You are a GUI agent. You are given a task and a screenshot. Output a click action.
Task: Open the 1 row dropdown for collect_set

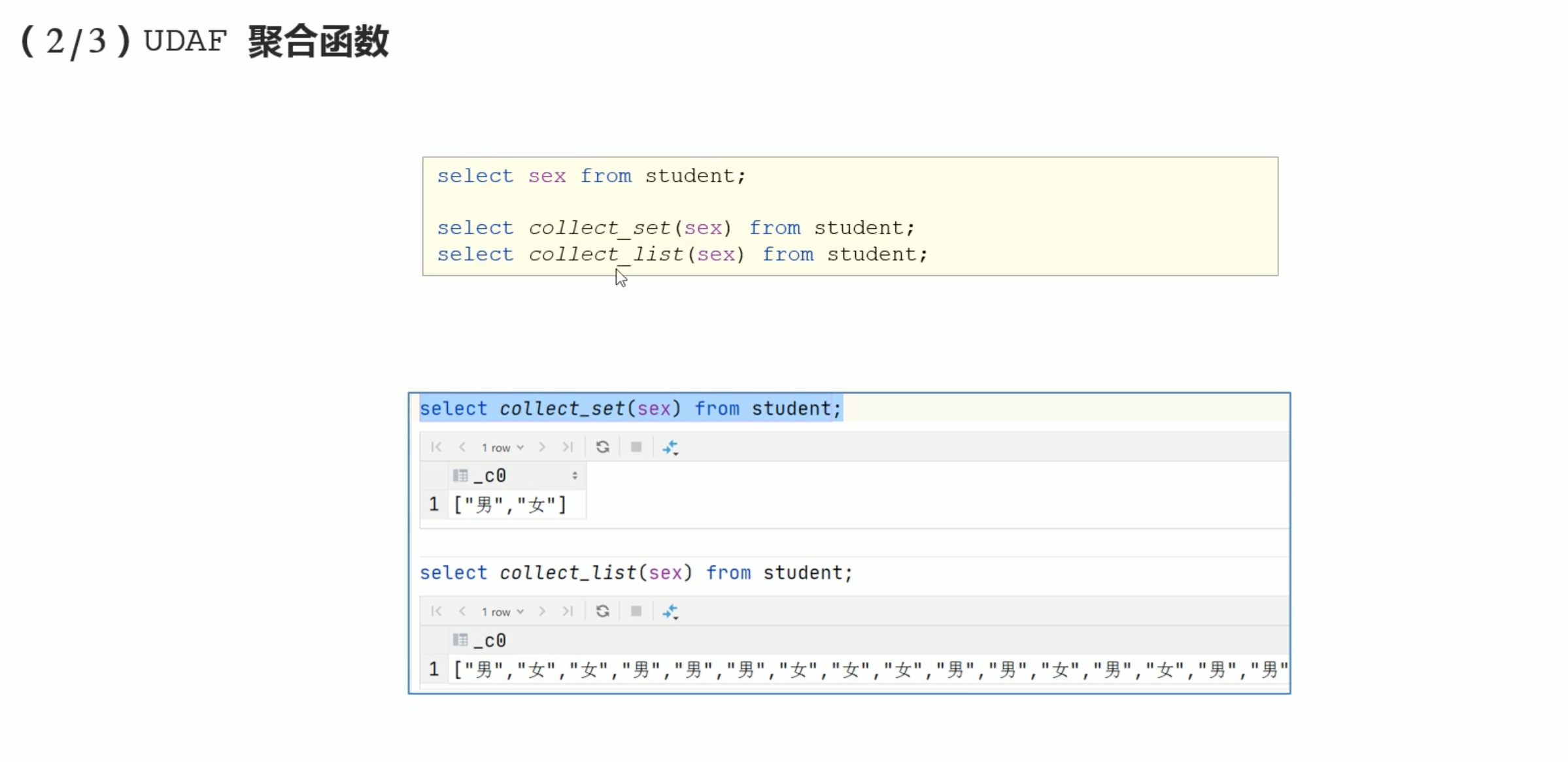click(x=503, y=448)
